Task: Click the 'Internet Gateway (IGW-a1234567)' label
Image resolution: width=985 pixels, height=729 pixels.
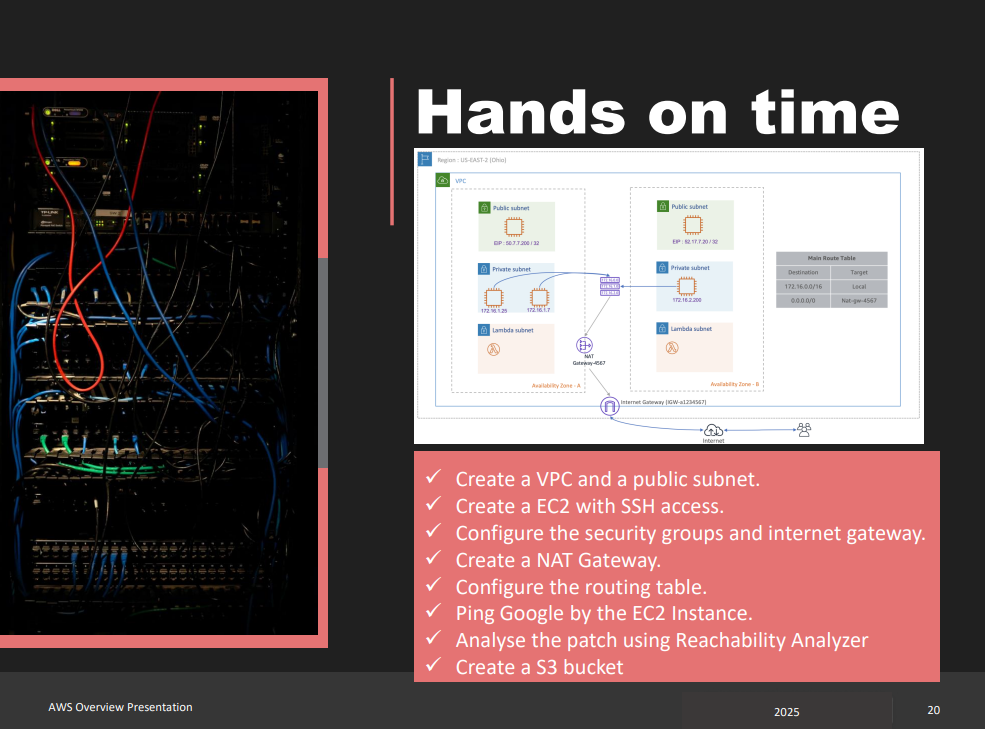Action: [663, 402]
